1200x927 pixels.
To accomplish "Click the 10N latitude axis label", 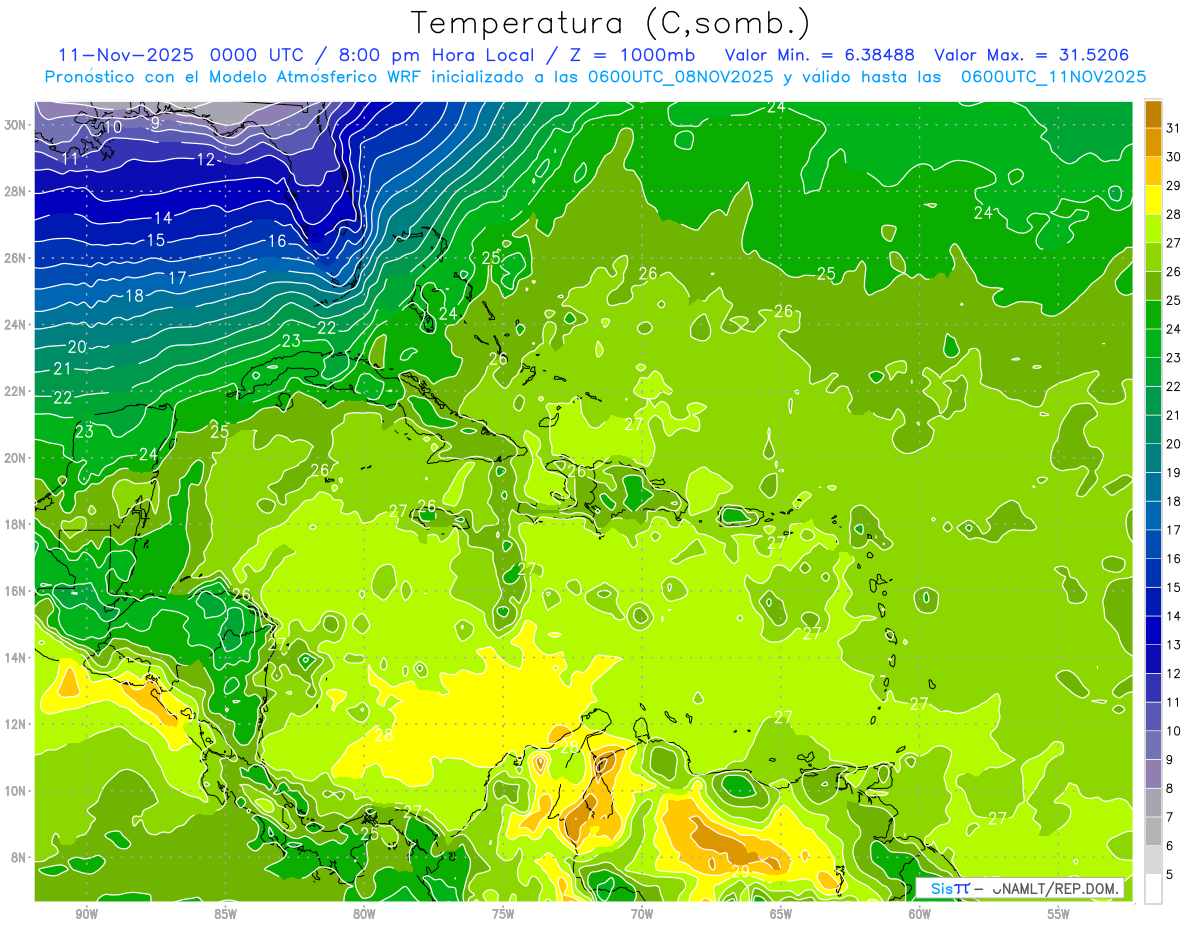I will (15, 791).
